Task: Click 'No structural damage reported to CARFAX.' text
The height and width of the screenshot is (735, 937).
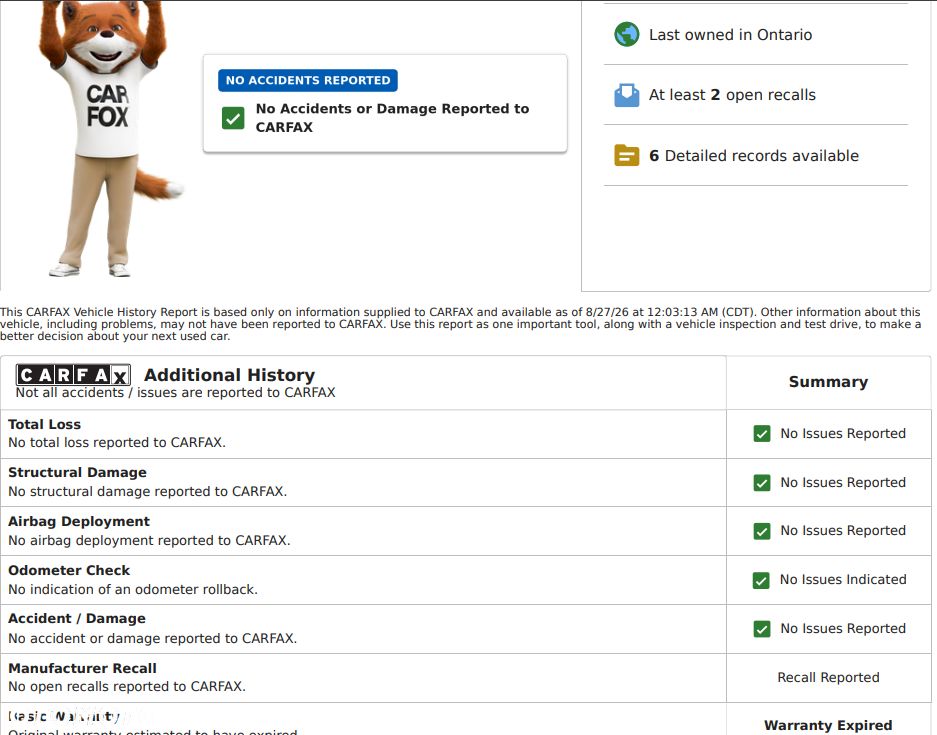Action: (x=148, y=492)
